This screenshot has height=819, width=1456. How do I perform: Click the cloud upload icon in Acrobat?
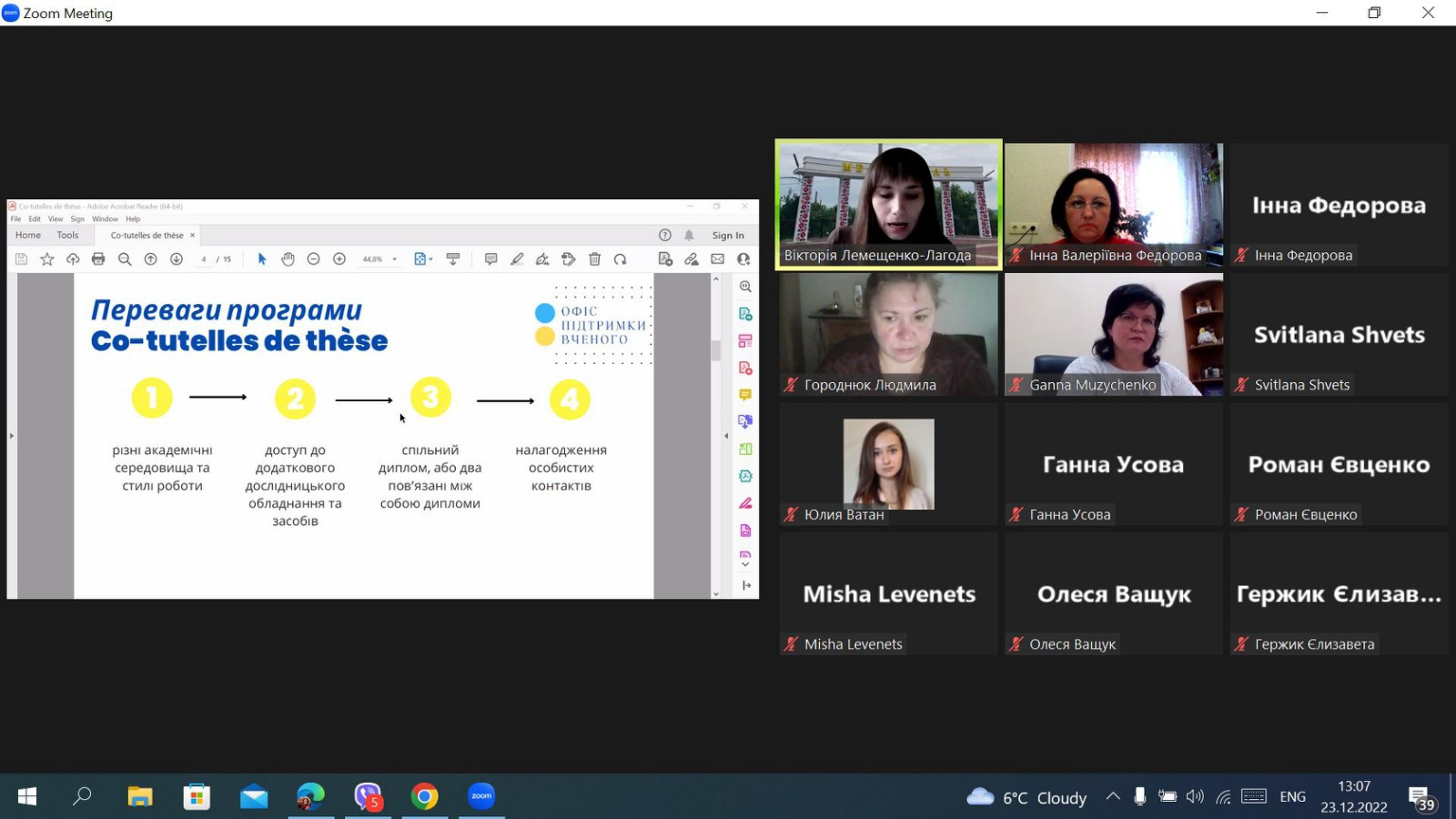(x=73, y=259)
